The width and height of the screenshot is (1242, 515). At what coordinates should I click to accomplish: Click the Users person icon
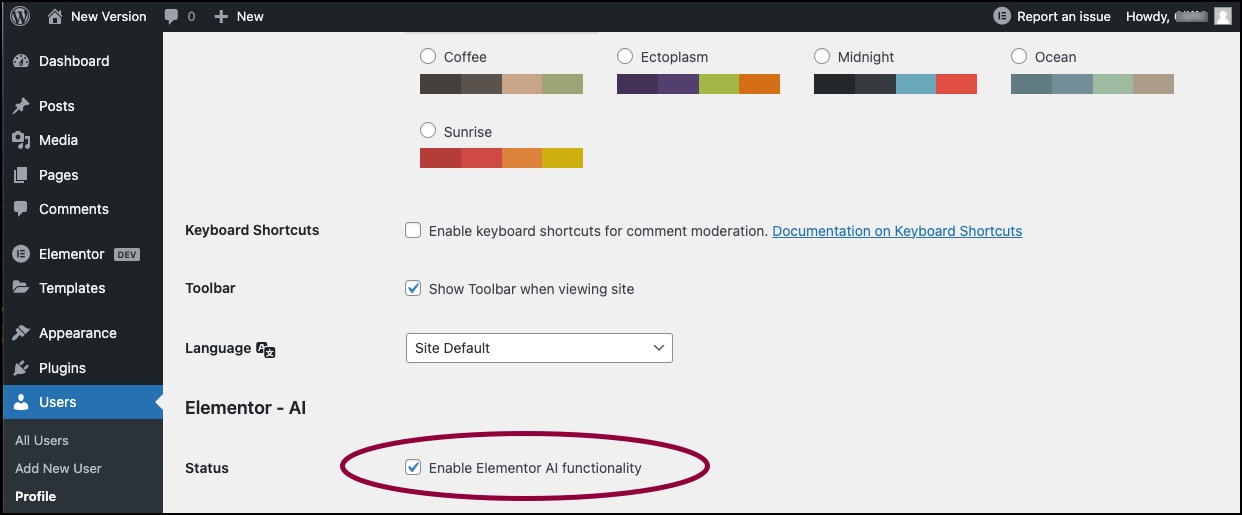pos(21,402)
